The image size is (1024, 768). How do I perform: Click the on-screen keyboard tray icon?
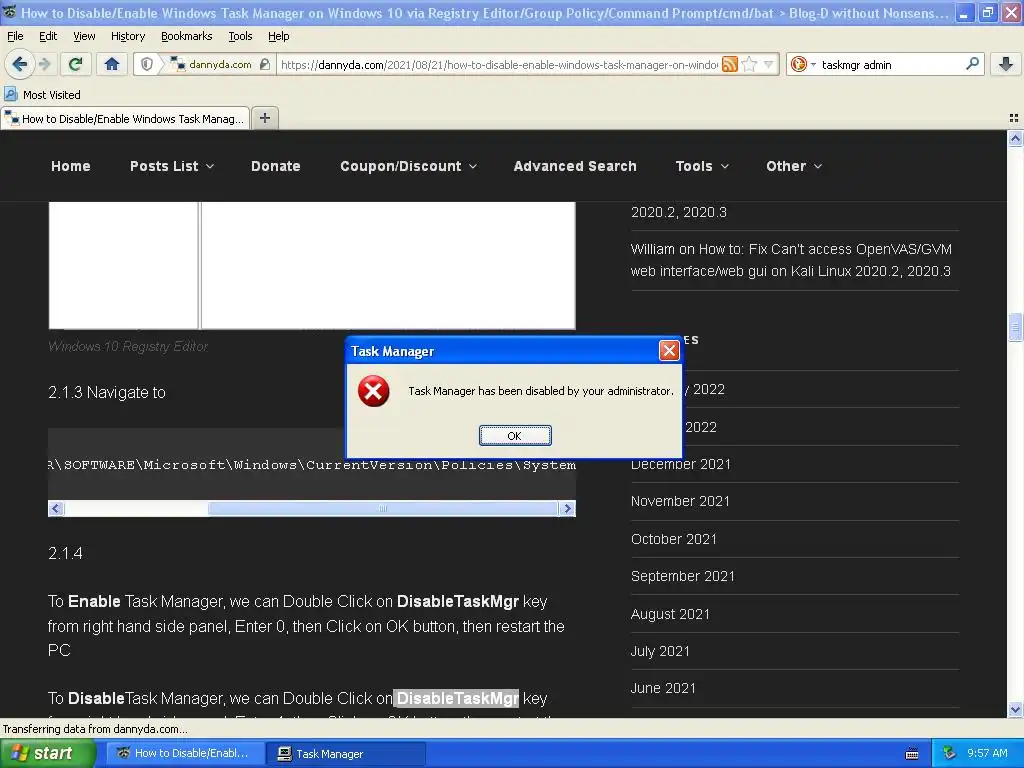click(912, 754)
